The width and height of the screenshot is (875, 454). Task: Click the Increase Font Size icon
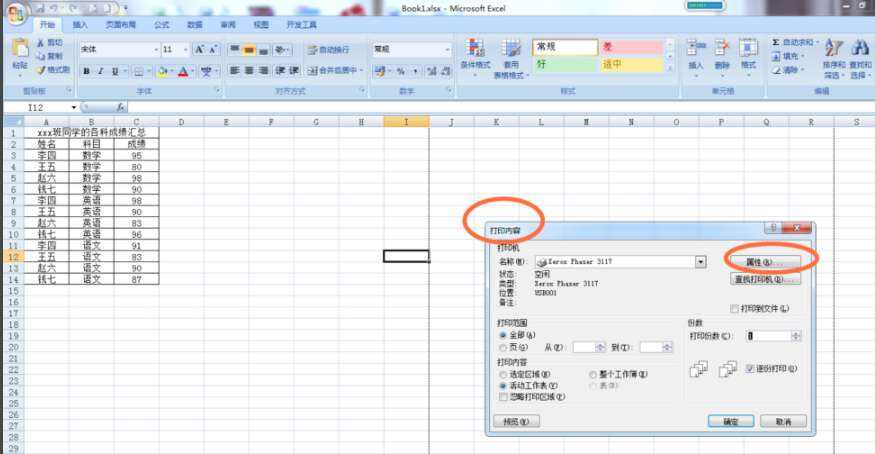(x=199, y=50)
